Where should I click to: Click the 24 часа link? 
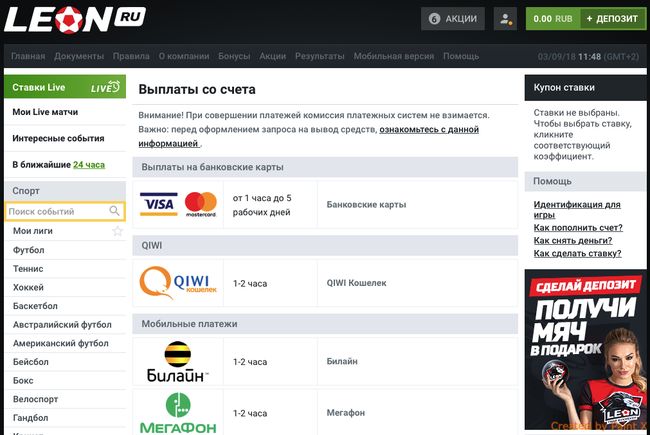89,165
